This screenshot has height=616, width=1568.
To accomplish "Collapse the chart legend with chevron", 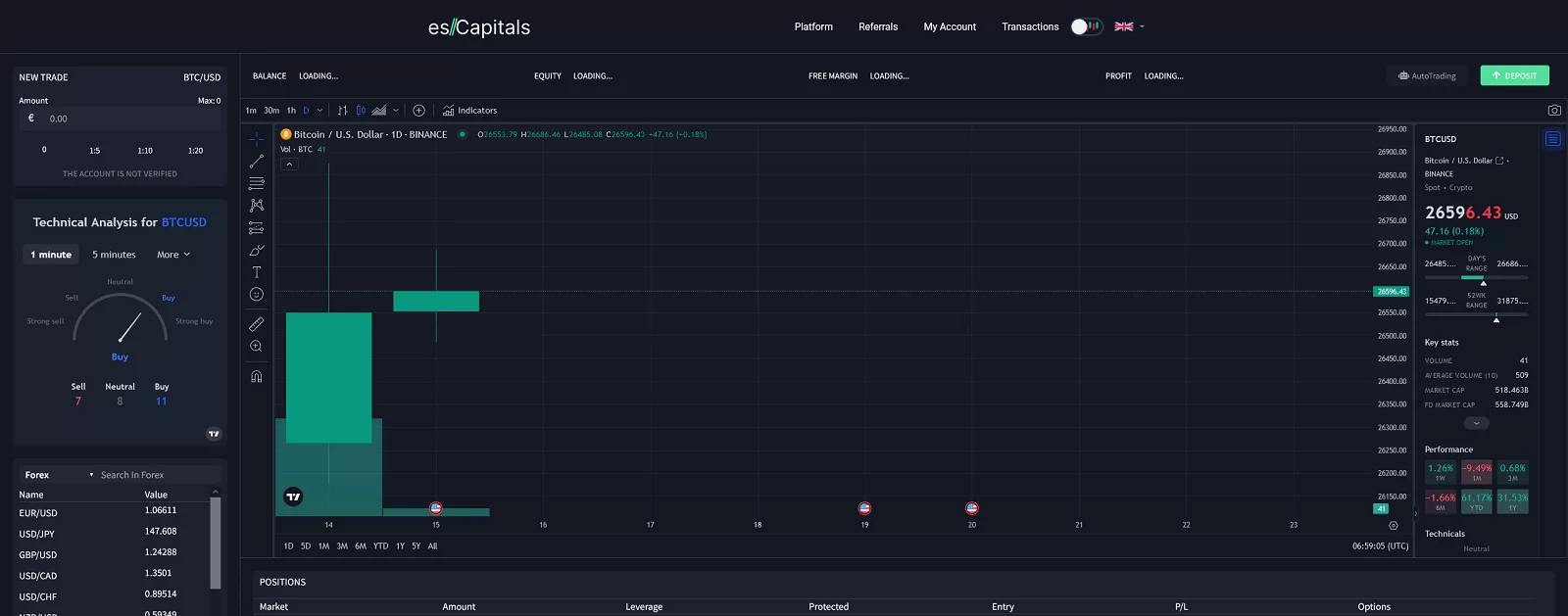I will point(289,165).
